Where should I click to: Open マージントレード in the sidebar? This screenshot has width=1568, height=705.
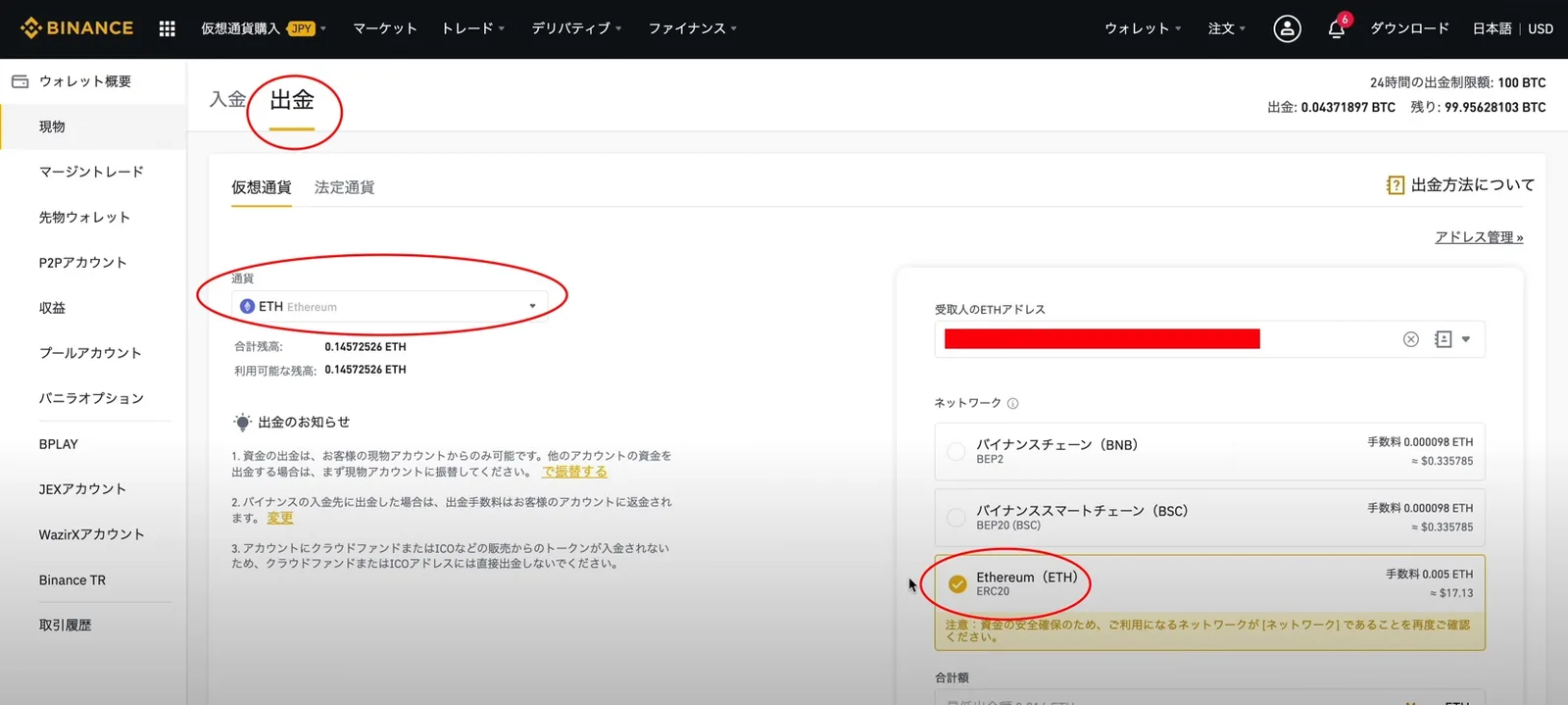(x=93, y=172)
